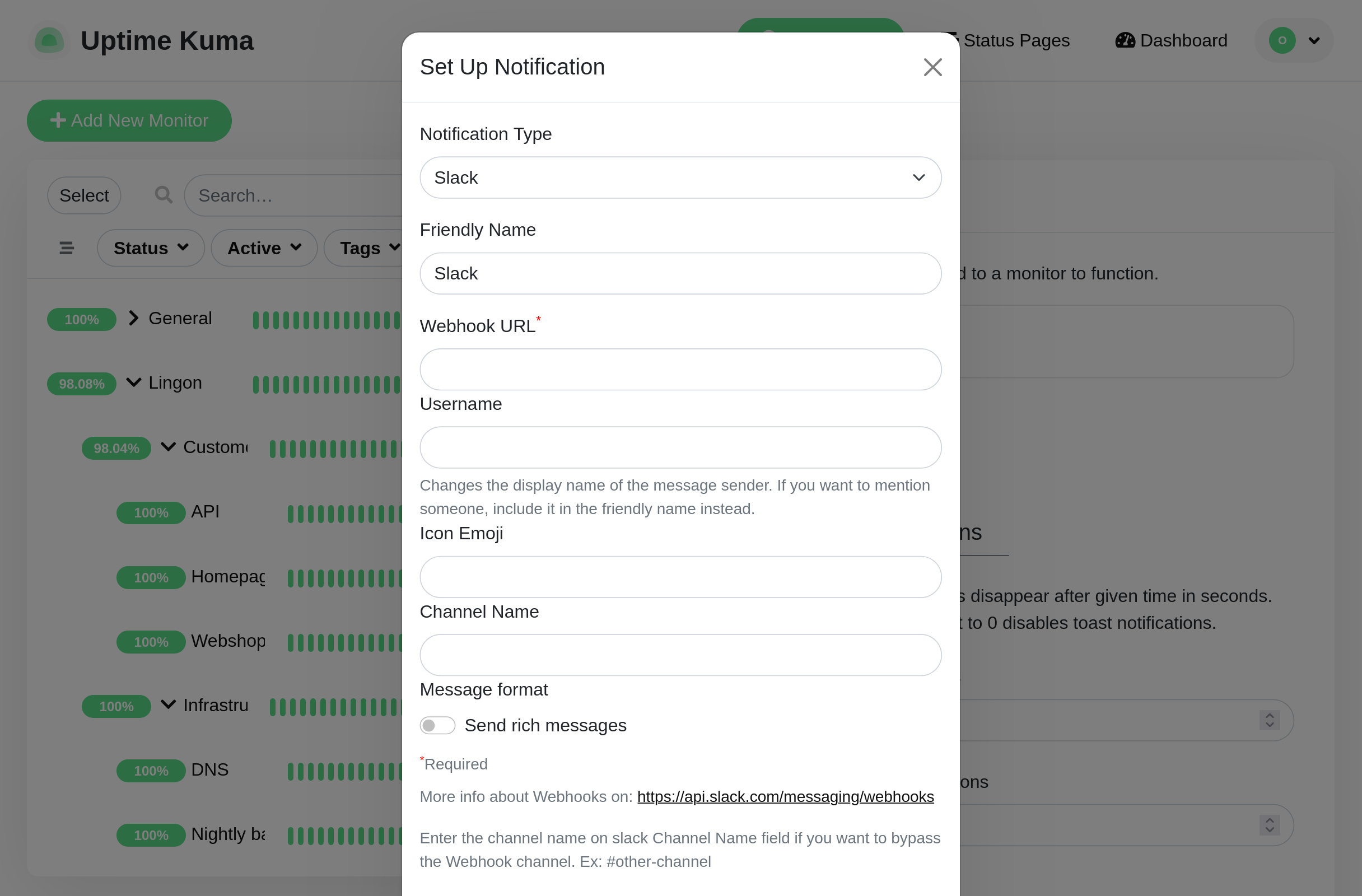
Task: Click the General heartbeat bar
Action: point(326,320)
